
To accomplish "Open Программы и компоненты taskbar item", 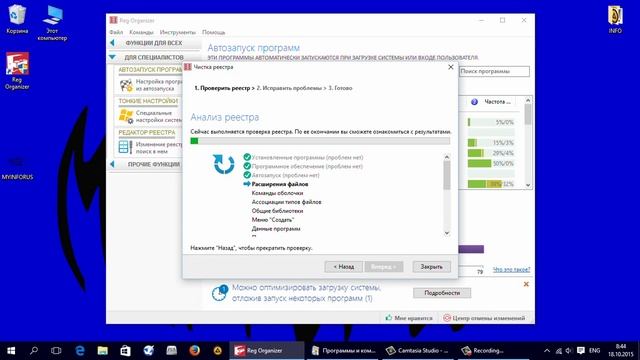I will click(344, 351).
